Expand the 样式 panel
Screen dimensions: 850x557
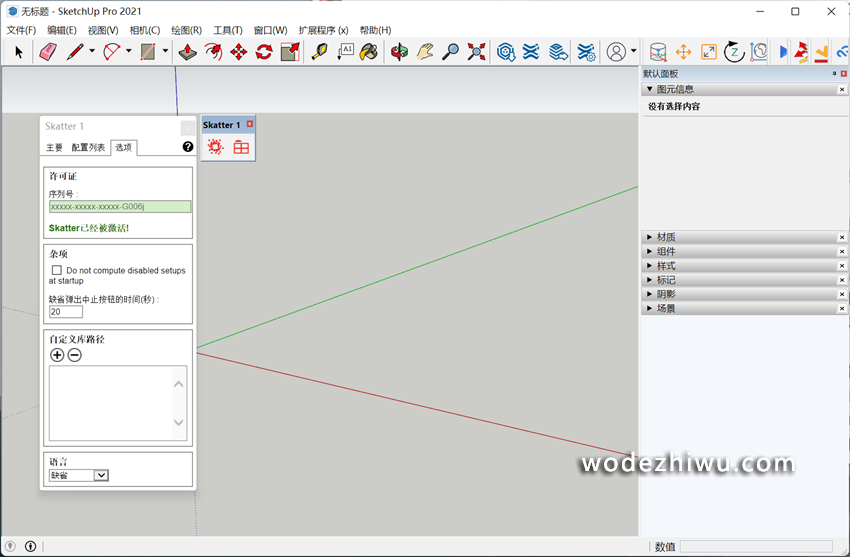click(x=649, y=265)
